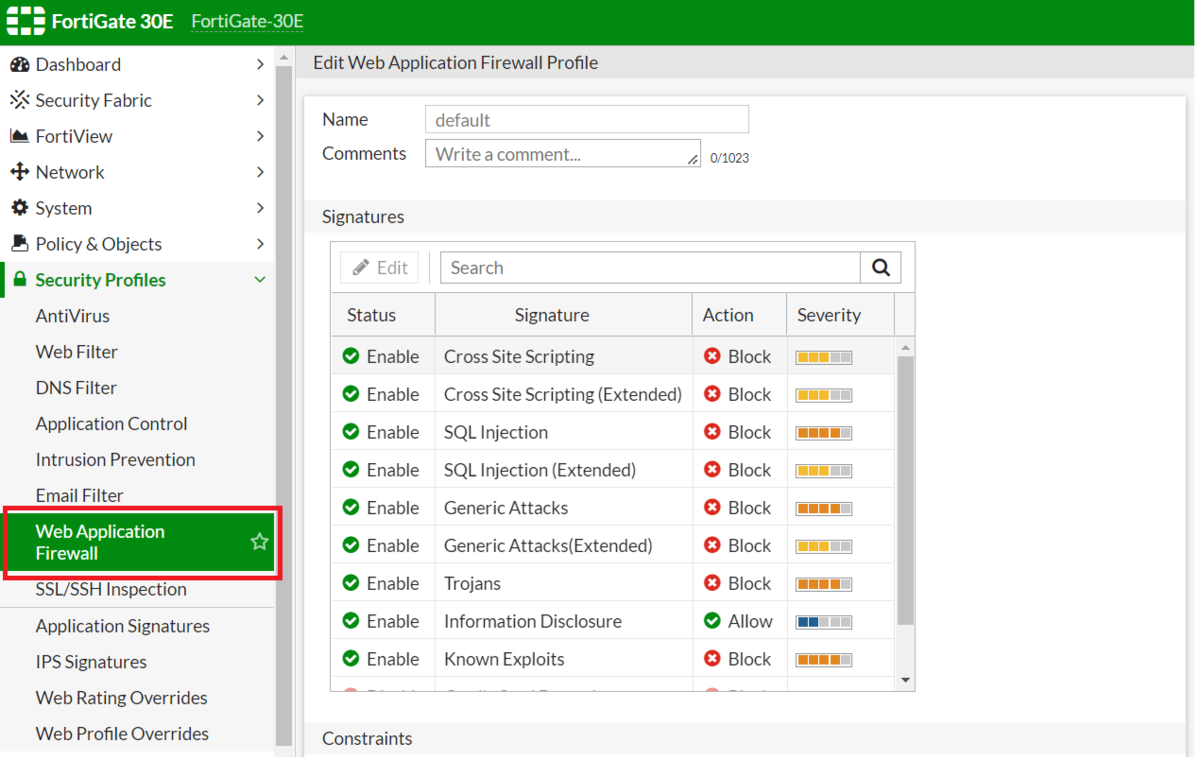
Task: Click the Security Fabric icon
Action: 19,100
